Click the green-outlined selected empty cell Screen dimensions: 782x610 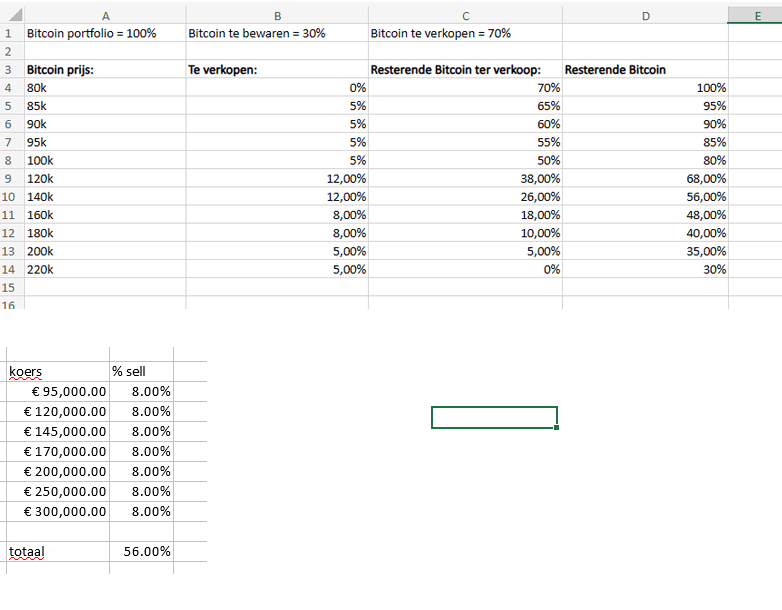click(x=494, y=417)
